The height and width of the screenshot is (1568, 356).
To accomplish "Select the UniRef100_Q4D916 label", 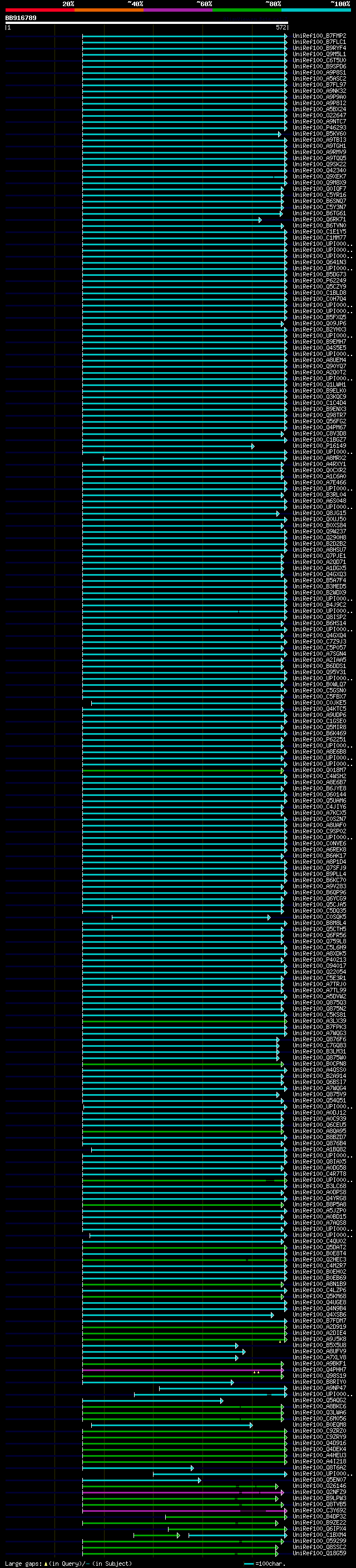I will [x=319, y=1443].
